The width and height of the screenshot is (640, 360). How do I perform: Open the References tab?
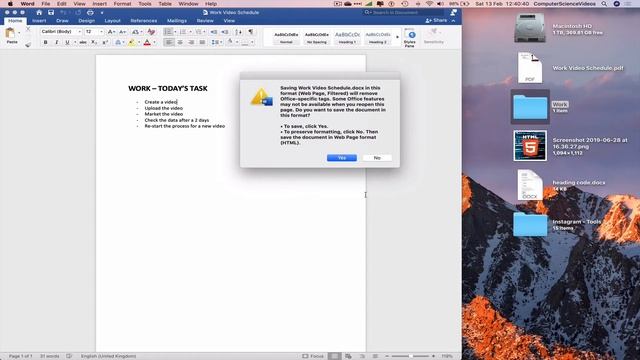coord(143,21)
